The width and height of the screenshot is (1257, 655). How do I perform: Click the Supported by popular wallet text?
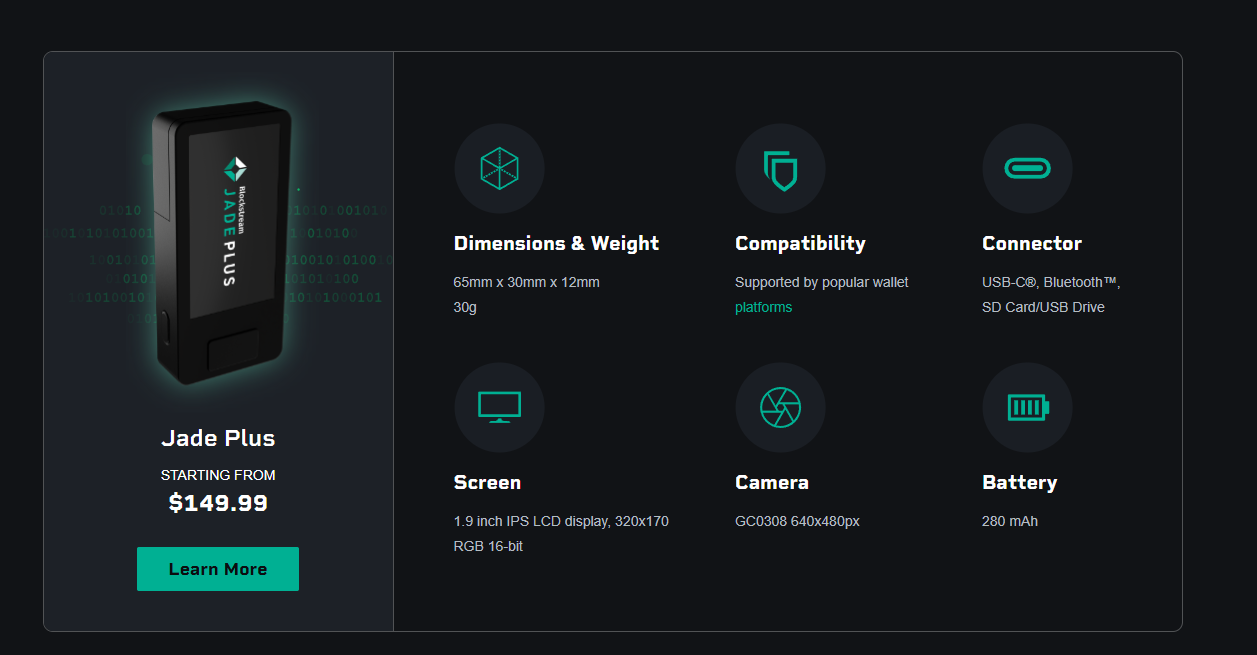click(x=822, y=282)
